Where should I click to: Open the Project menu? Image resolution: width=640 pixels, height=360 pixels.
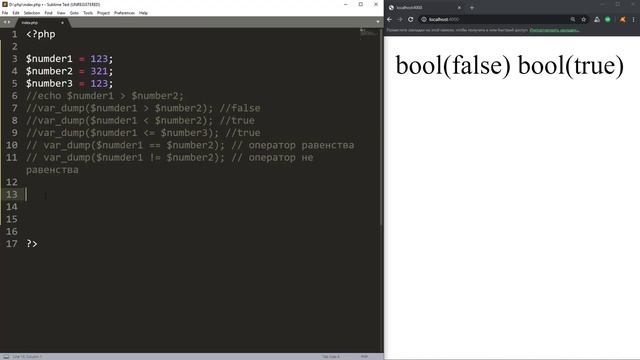(x=103, y=13)
